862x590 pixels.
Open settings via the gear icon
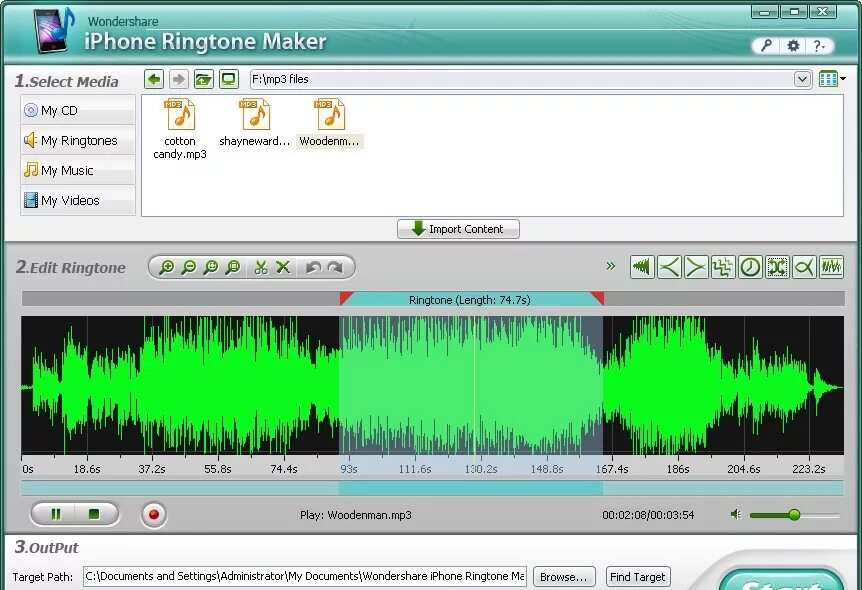pyautogui.click(x=793, y=46)
